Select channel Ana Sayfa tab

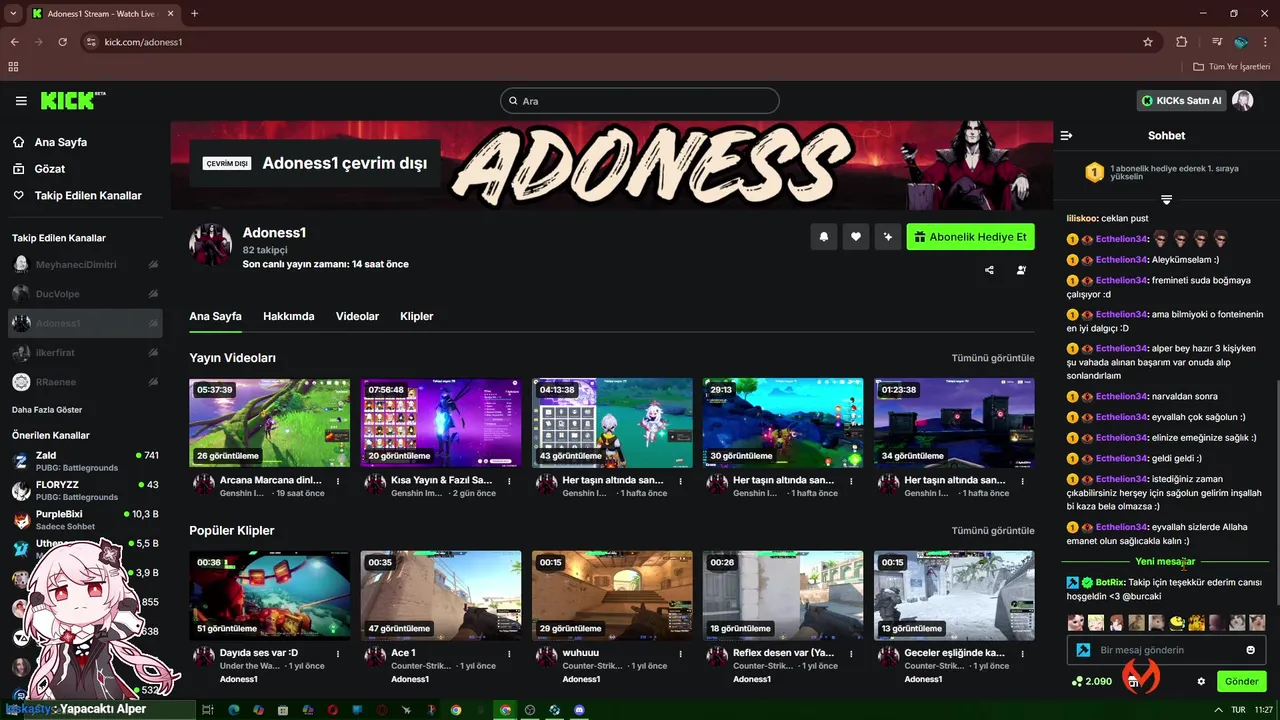(x=215, y=316)
